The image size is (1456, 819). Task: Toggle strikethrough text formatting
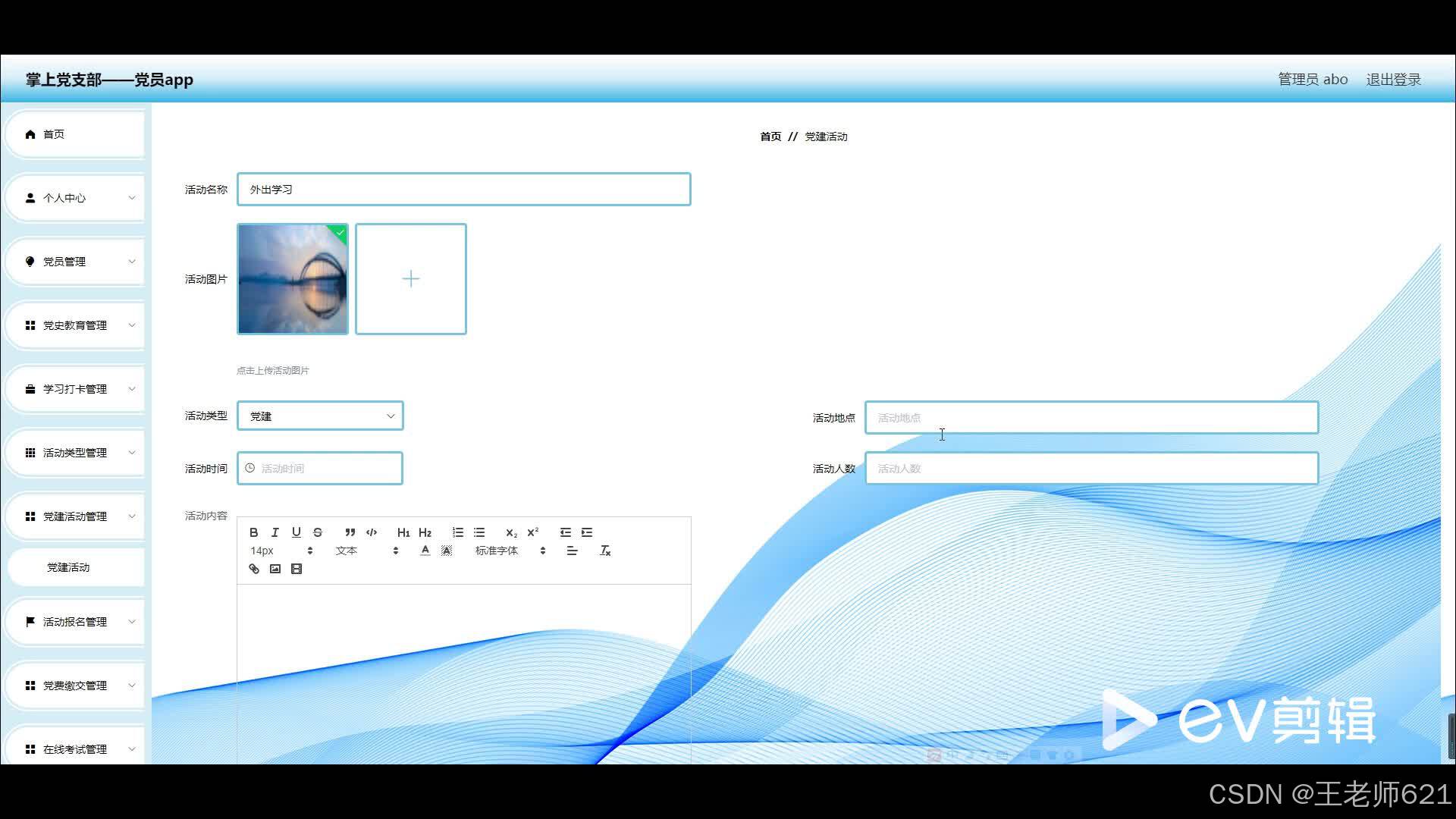(318, 532)
